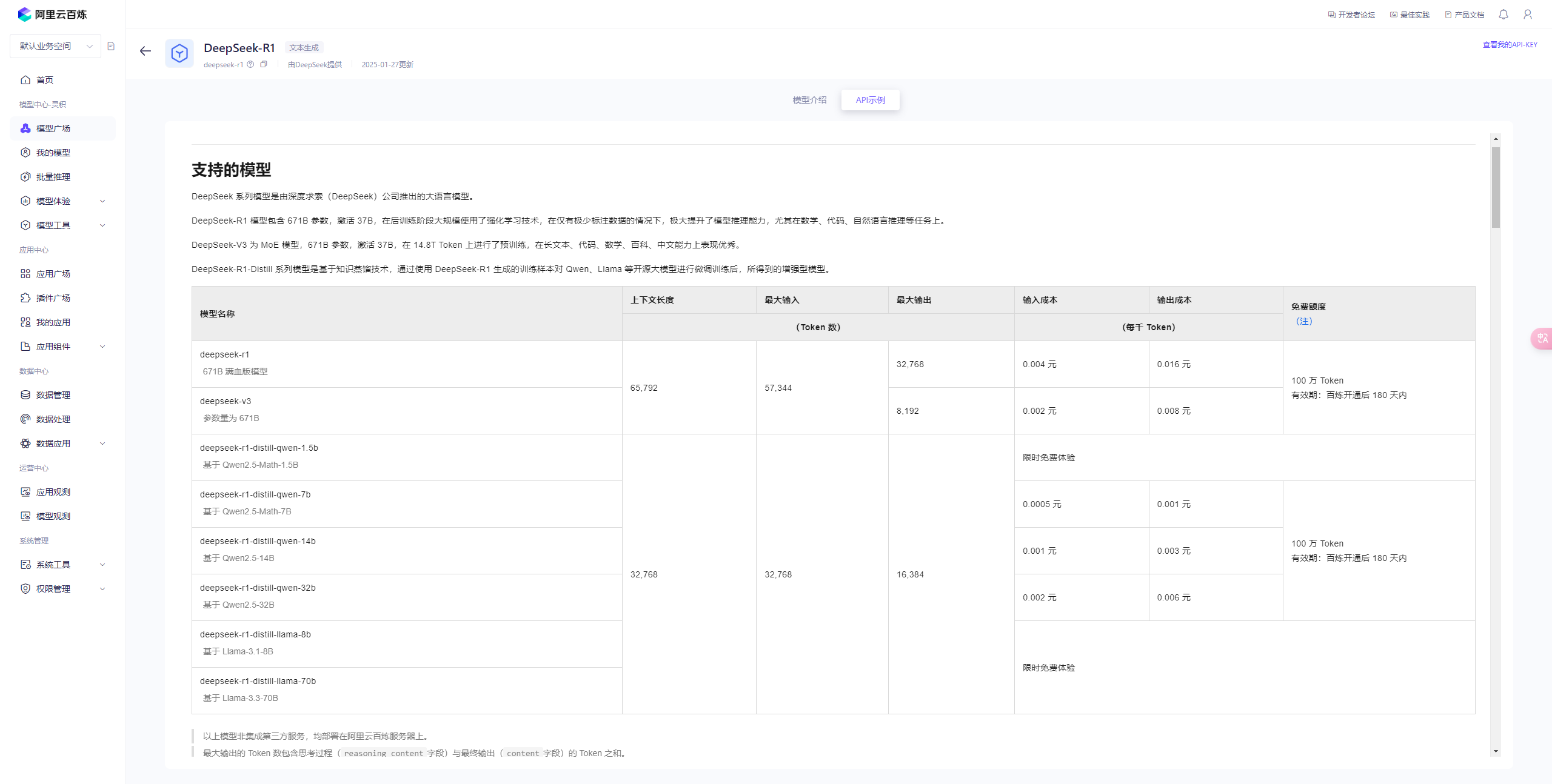
Task: Expand the 系统工具 menu chevron
Action: (x=102, y=565)
